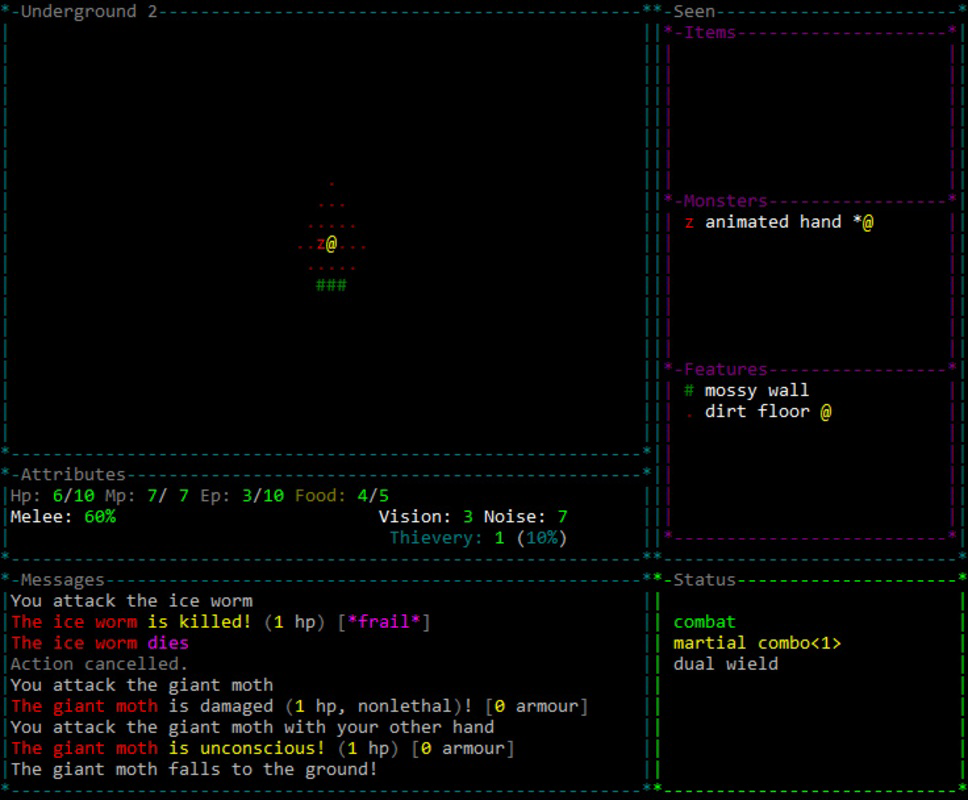Image resolution: width=968 pixels, height=800 pixels.
Task: Click the 'Messages' panel title
Action: coord(62,580)
